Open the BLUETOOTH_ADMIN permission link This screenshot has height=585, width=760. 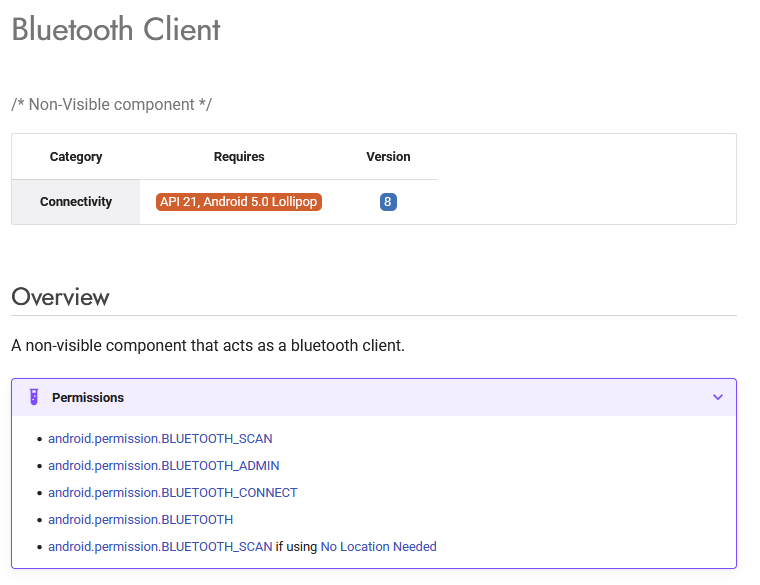(x=163, y=466)
